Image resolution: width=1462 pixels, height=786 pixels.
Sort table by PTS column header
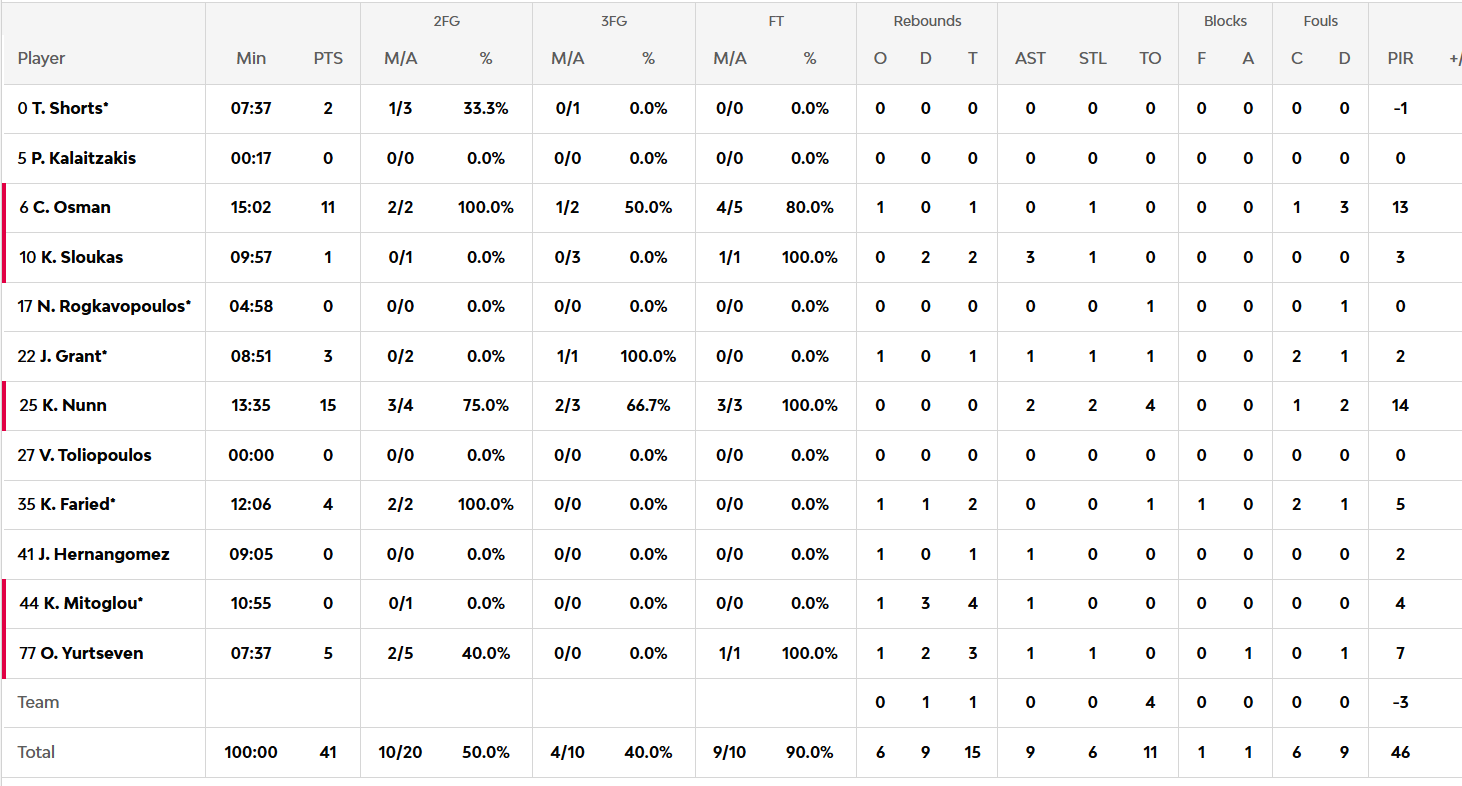click(x=328, y=58)
